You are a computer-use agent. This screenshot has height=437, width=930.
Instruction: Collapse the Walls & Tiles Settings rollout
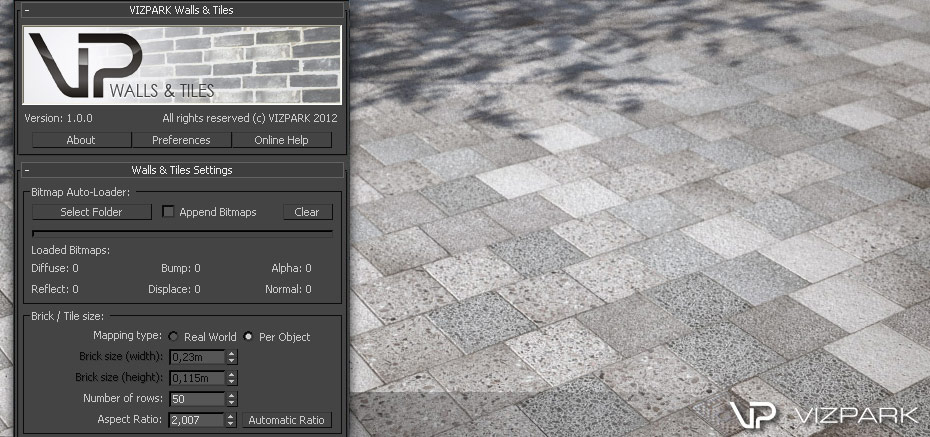coord(182,170)
